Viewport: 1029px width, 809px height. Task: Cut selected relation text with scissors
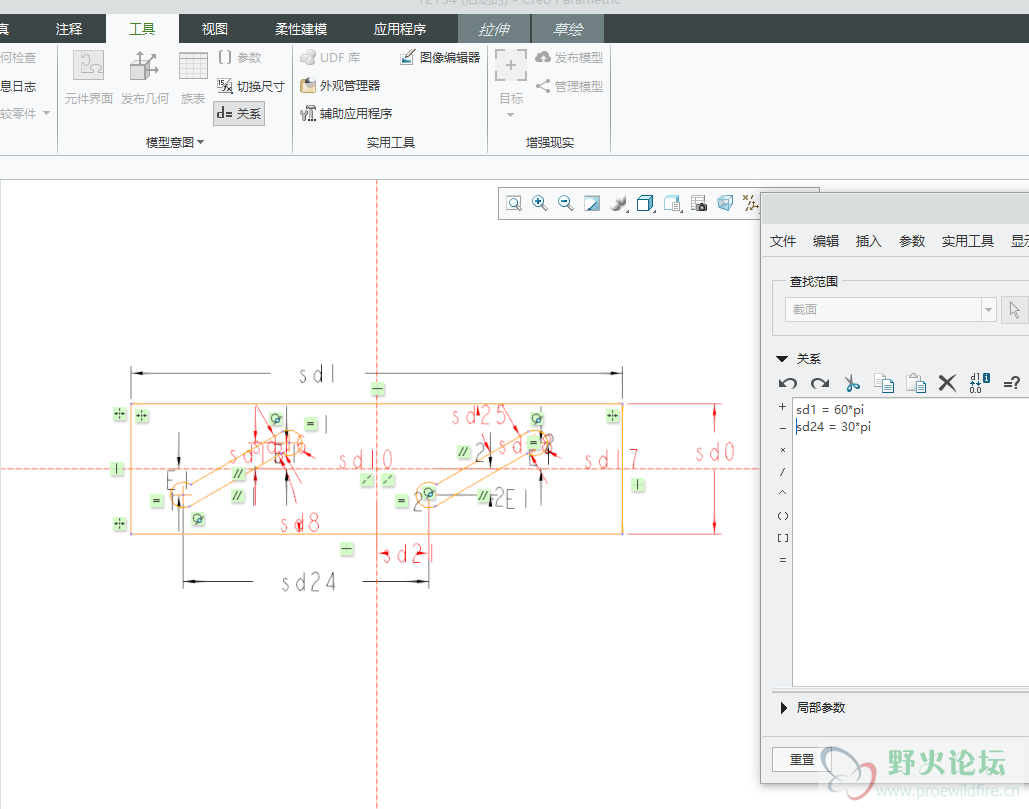coord(852,383)
